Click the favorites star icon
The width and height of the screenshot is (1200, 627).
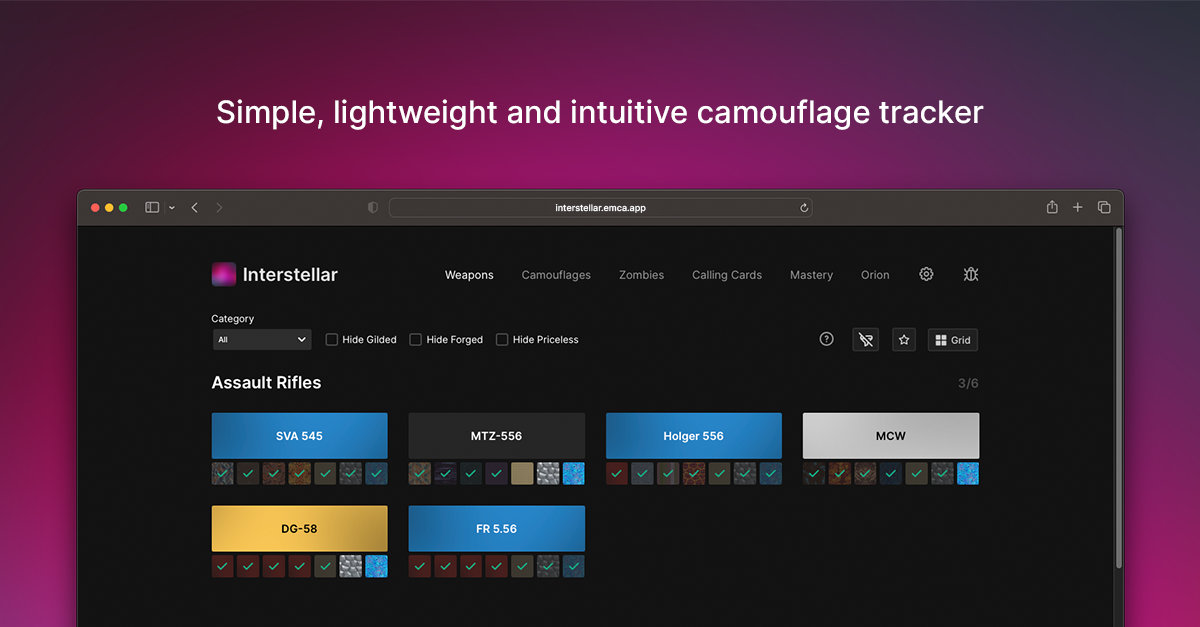(904, 340)
